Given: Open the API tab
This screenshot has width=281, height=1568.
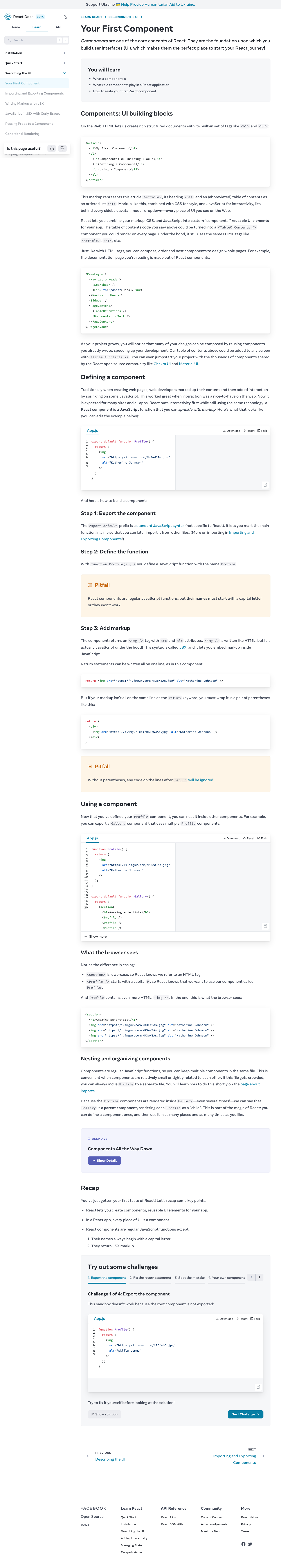Looking at the screenshot, I should point(59,27).
